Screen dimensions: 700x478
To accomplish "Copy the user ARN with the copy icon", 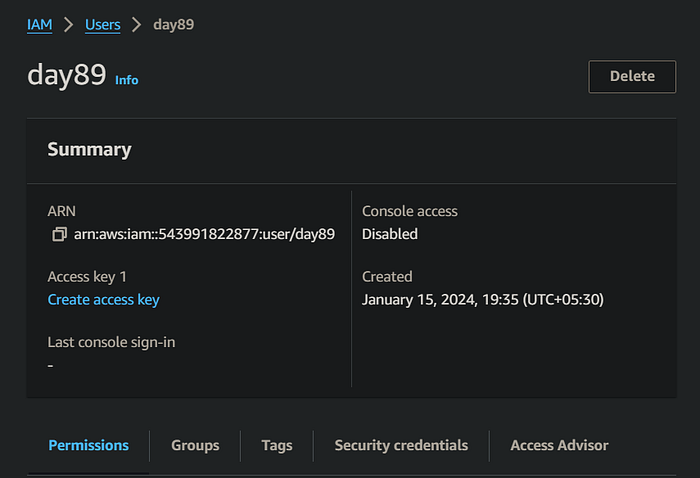I will click(x=59, y=234).
